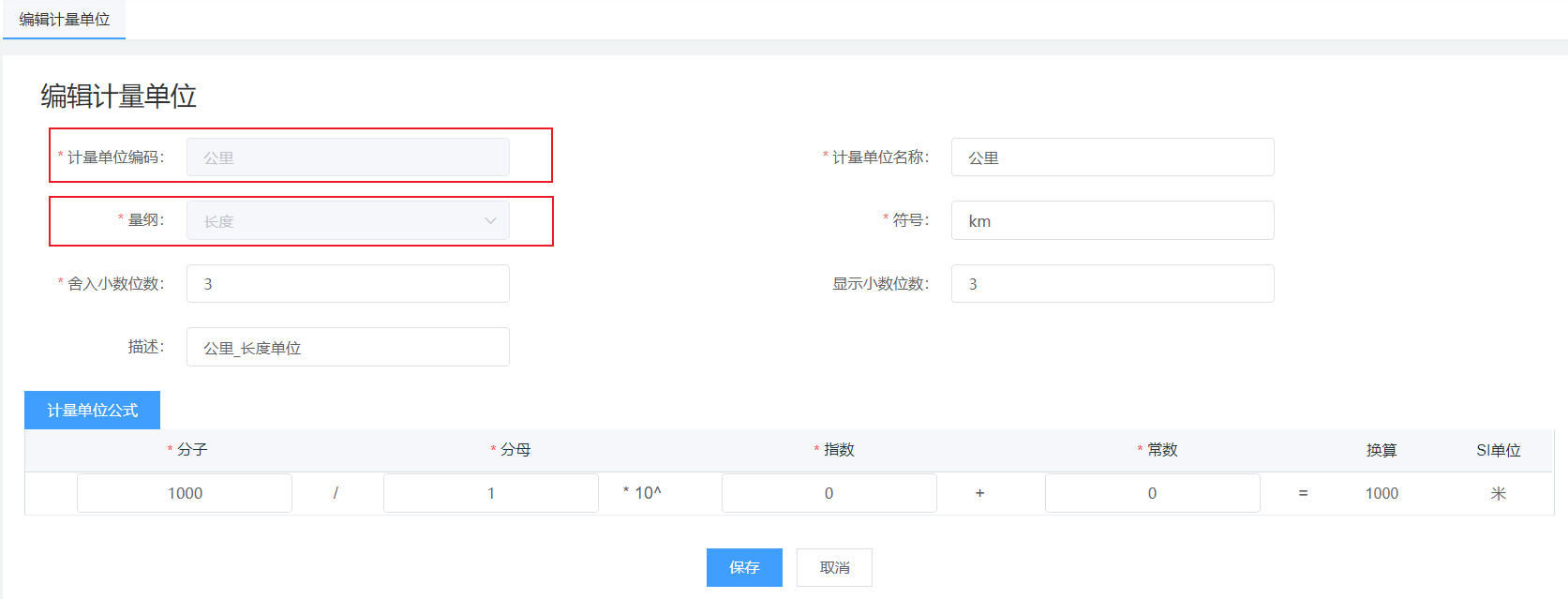Focus the 显示小数位数 input box
The height and width of the screenshot is (599, 1568).
1112,284
